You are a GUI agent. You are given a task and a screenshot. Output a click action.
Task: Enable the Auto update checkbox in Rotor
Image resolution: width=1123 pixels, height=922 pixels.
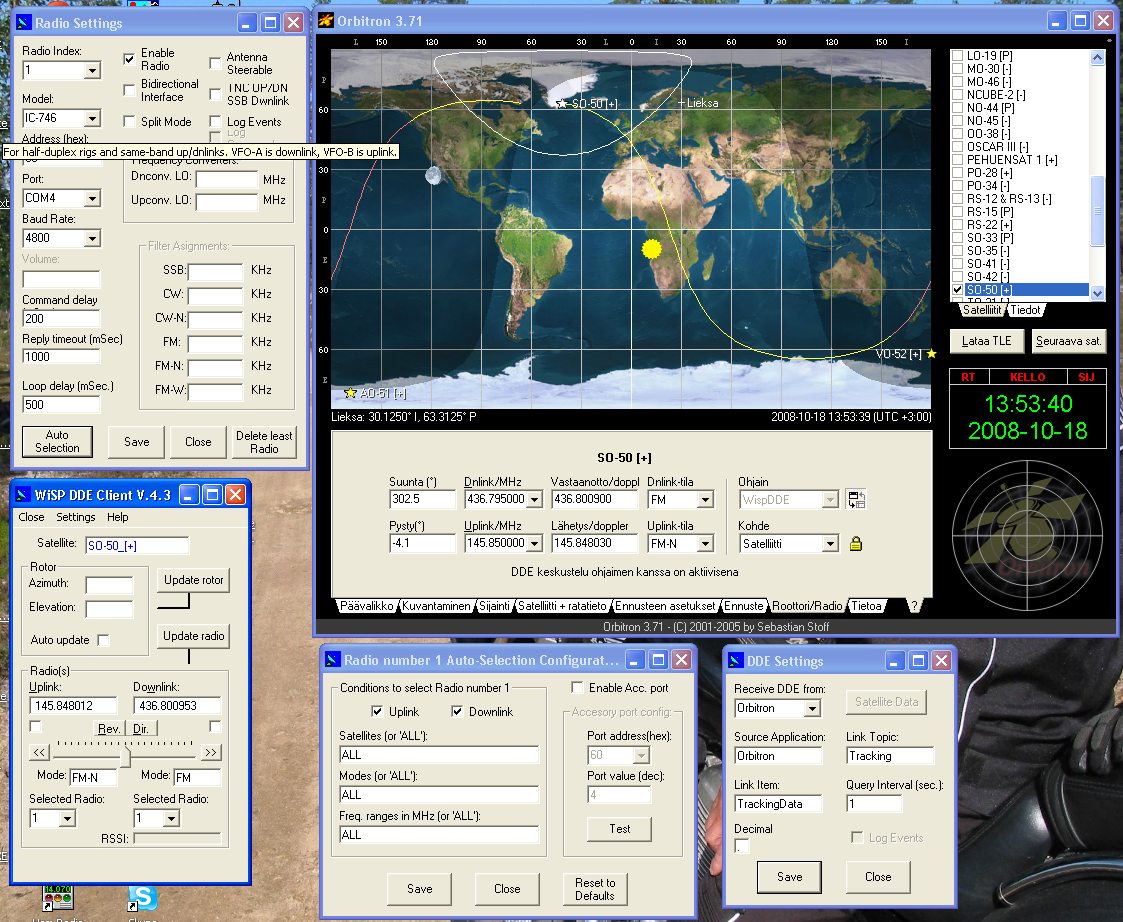pyautogui.click(x=103, y=640)
